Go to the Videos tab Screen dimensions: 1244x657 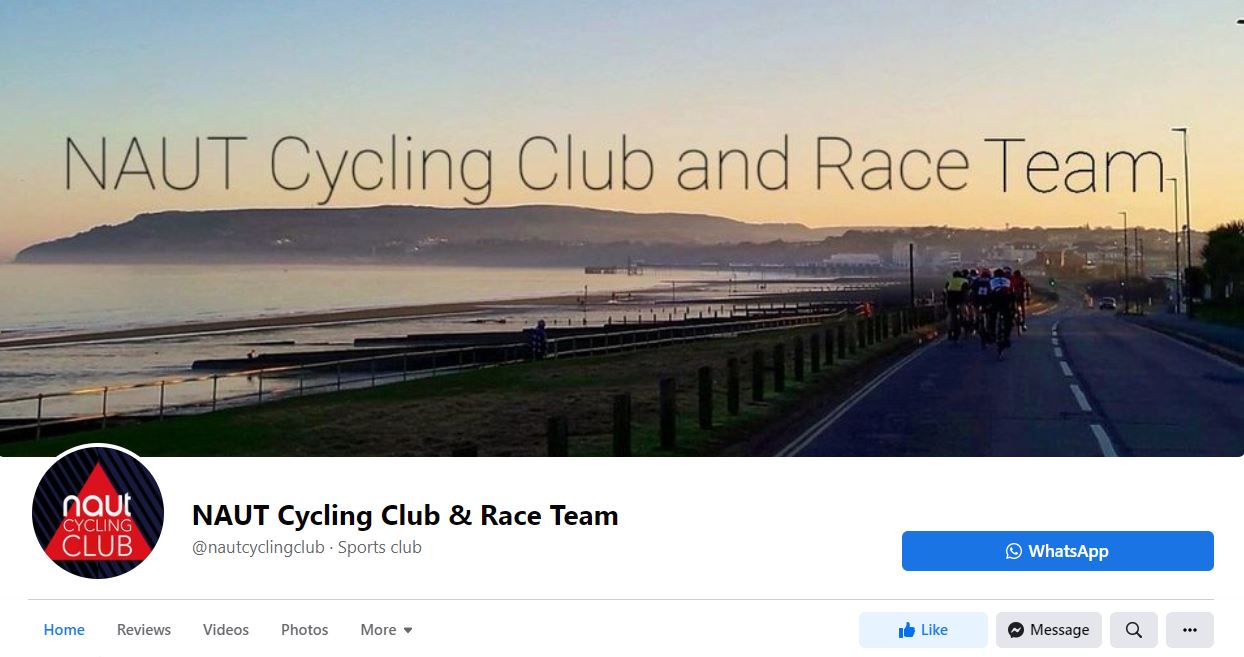coord(226,630)
